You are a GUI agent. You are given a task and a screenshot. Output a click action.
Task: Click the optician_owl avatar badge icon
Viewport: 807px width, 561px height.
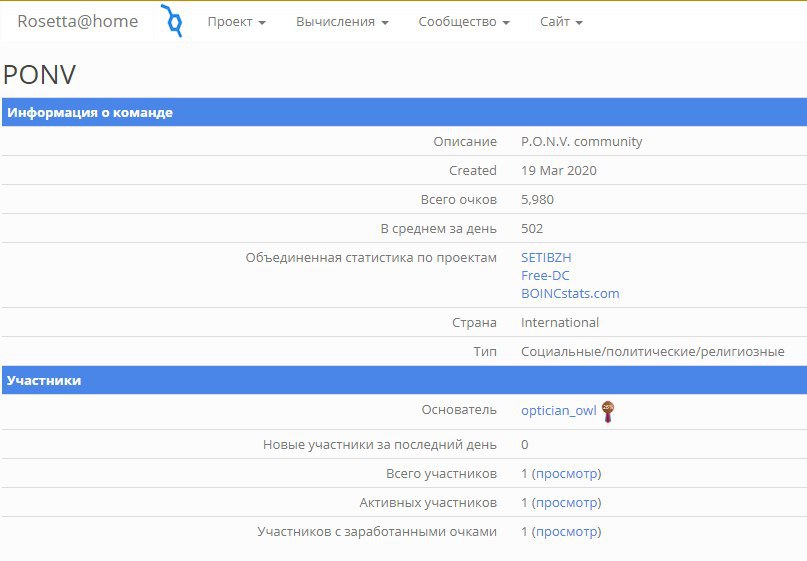point(608,411)
